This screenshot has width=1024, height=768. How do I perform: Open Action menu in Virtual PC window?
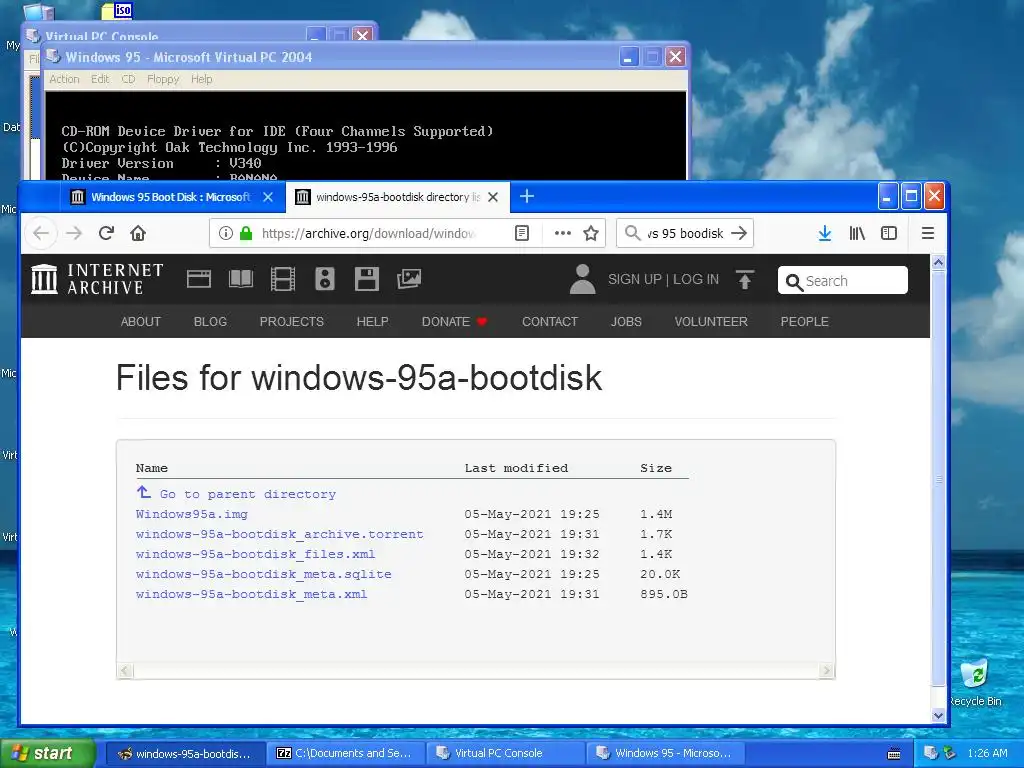(64, 79)
